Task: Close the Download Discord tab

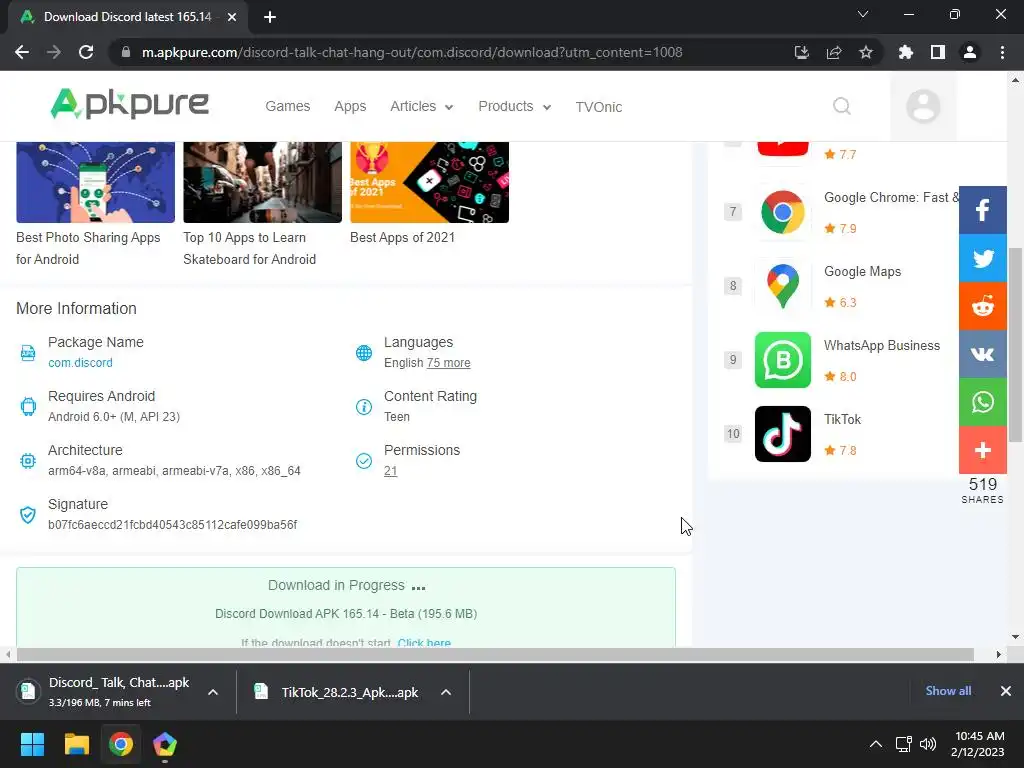Action: 232,17
